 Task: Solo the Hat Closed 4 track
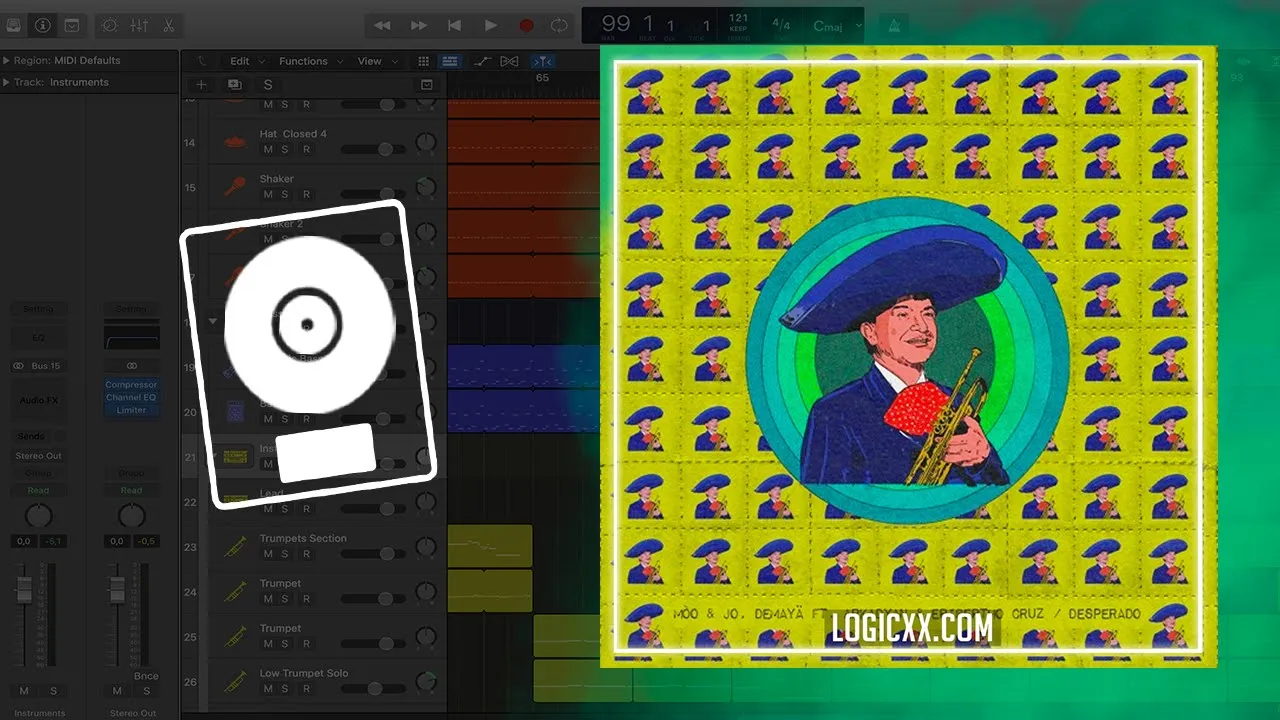[x=285, y=149]
